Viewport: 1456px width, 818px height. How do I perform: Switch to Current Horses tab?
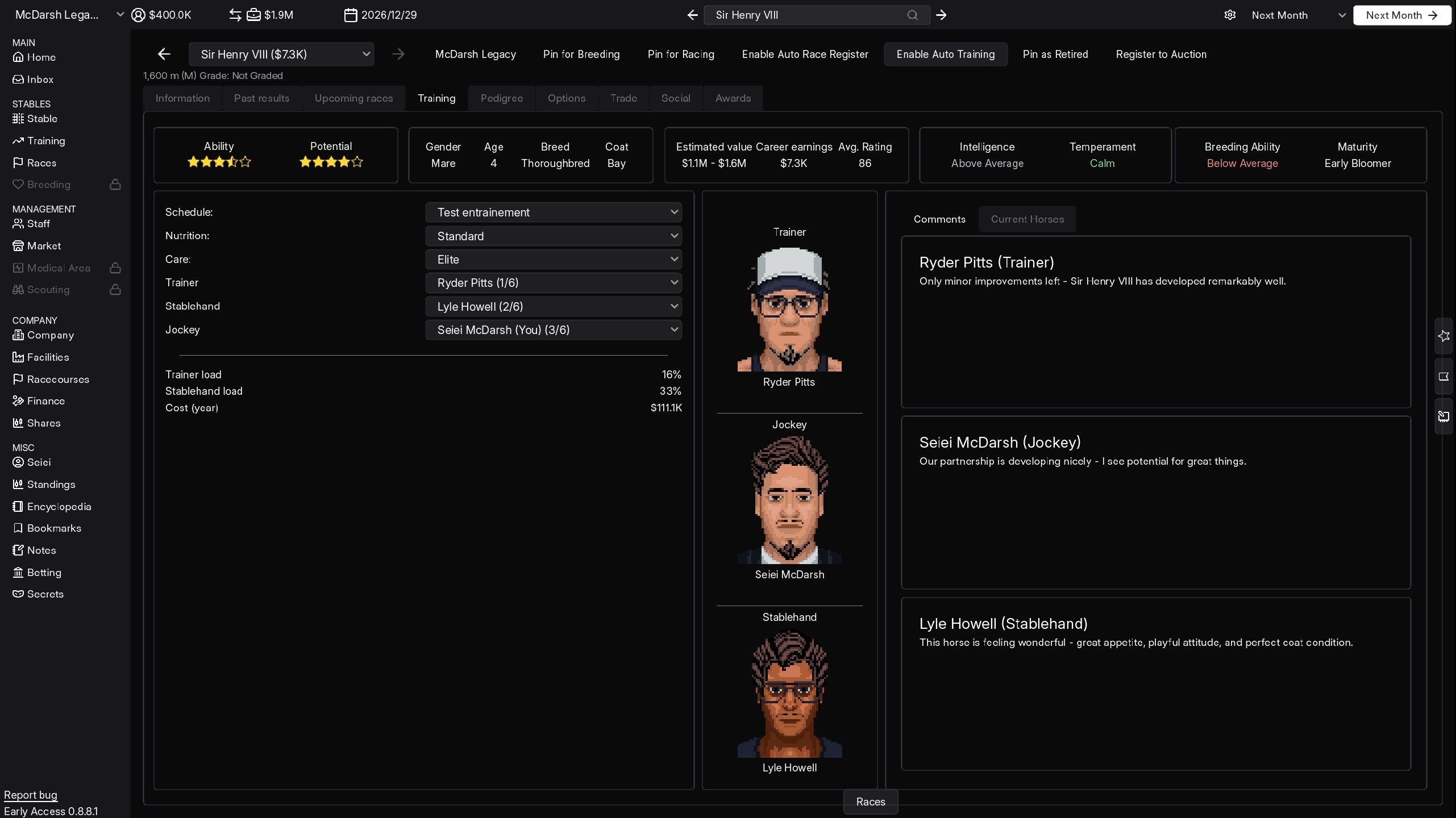(x=1027, y=219)
